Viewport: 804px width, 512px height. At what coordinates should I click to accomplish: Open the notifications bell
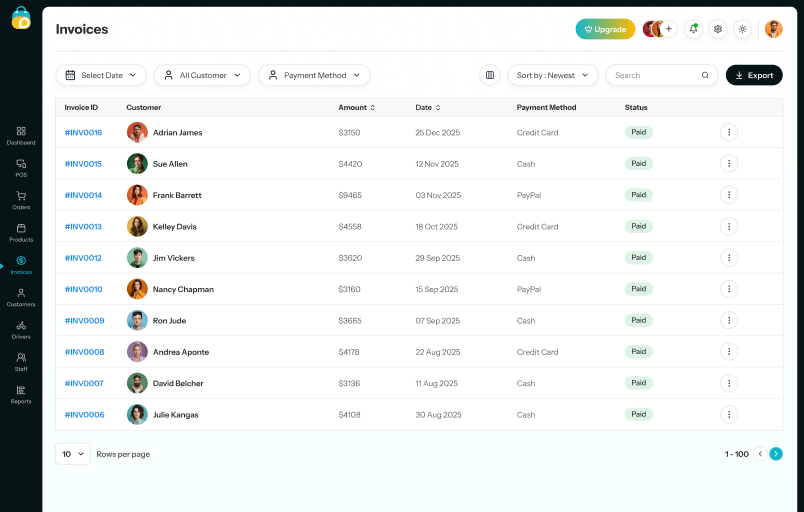pyautogui.click(x=693, y=29)
